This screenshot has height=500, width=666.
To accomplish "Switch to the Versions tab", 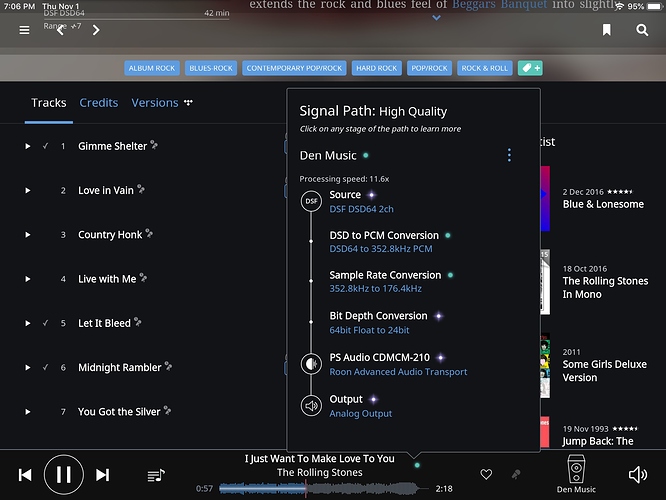I will (155, 103).
